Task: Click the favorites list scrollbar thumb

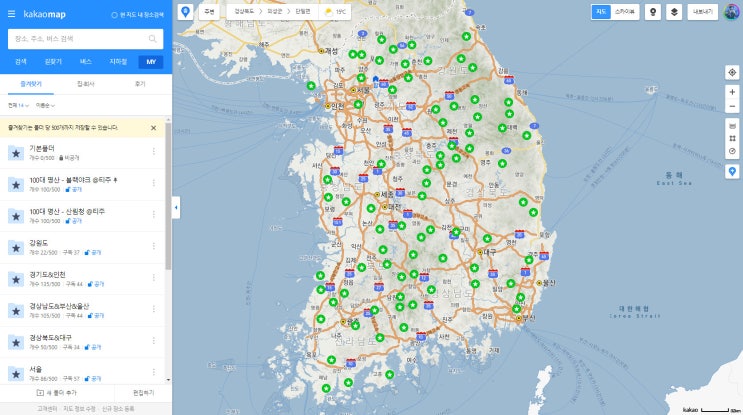Action: click(x=168, y=197)
